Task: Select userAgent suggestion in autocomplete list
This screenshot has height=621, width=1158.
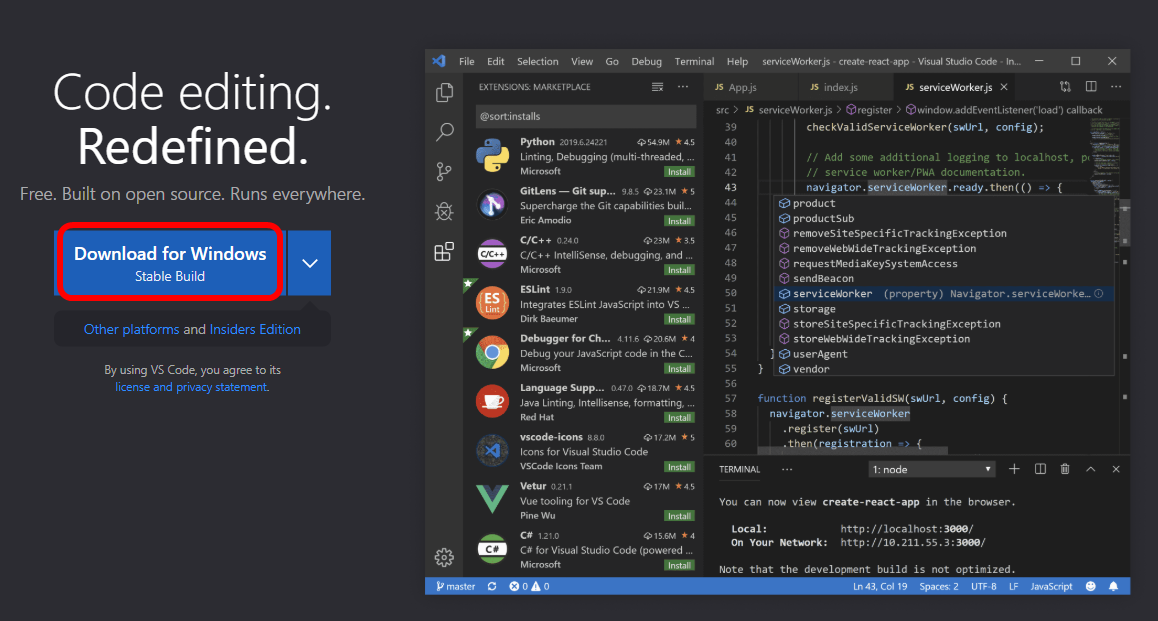Action: click(944, 354)
